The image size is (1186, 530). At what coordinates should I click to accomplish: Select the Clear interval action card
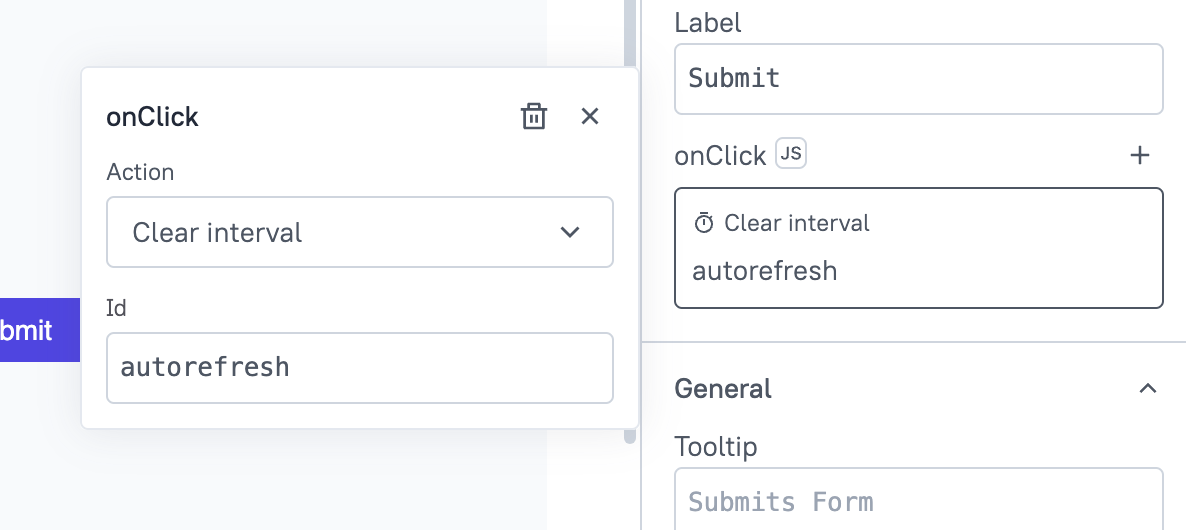click(x=918, y=247)
